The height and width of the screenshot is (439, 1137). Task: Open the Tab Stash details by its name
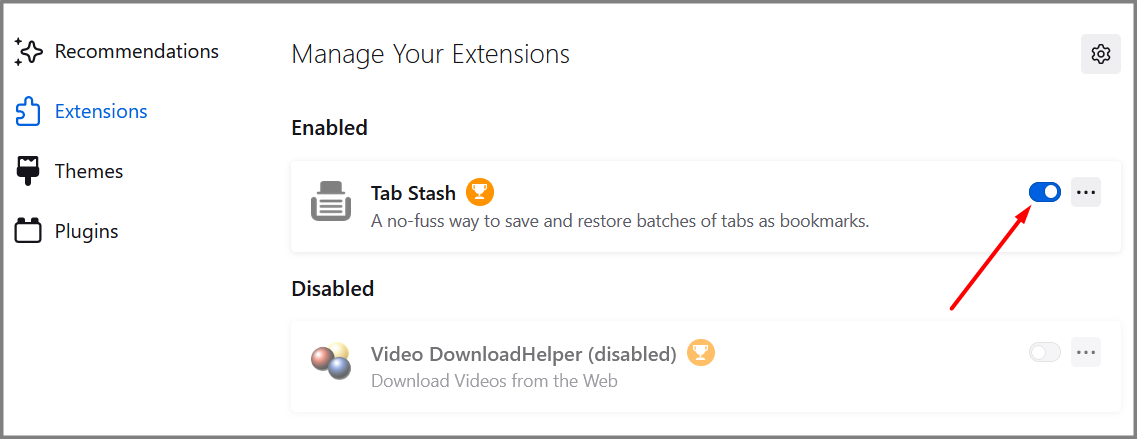click(413, 193)
